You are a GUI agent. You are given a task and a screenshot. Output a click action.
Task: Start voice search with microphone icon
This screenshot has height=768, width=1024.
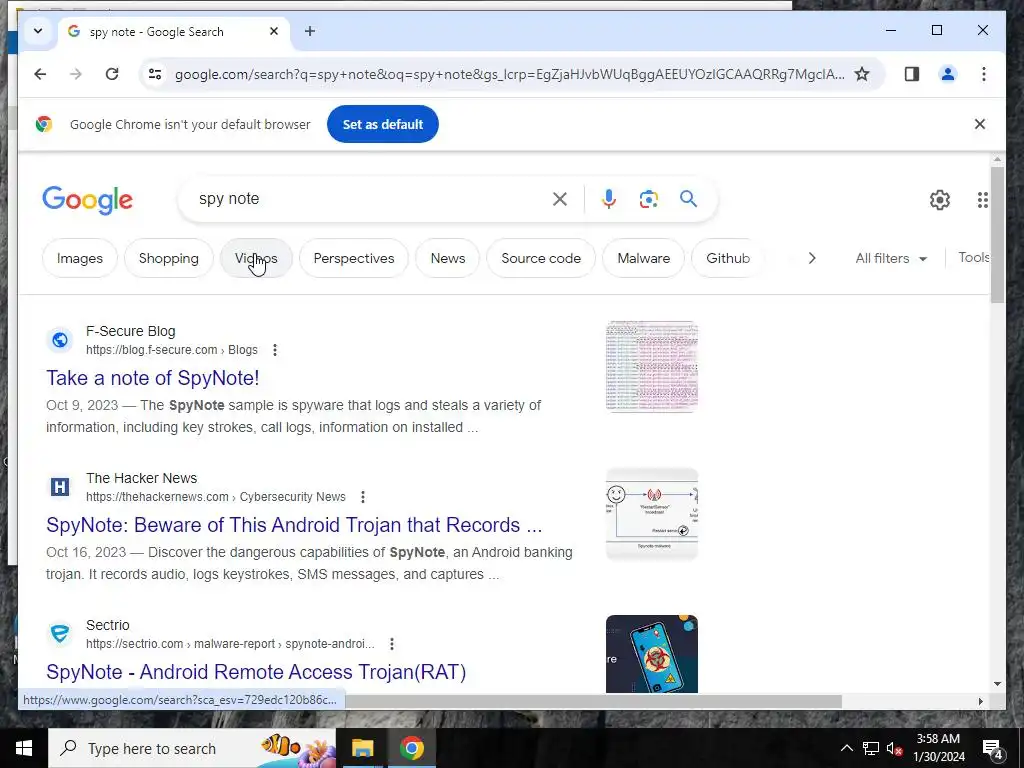(609, 199)
